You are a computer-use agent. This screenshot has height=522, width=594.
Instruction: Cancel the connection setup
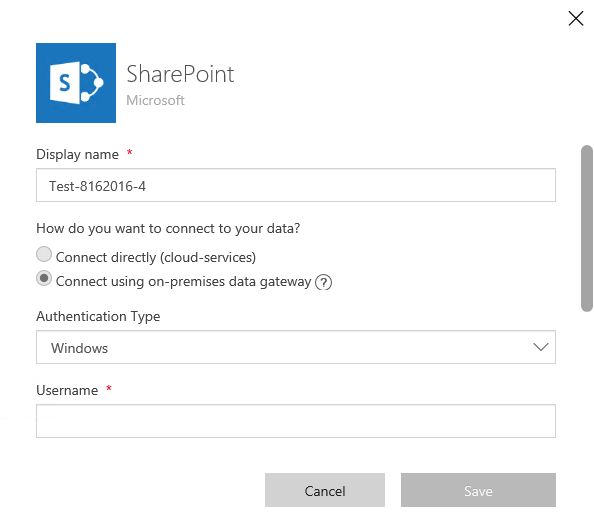(325, 490)
